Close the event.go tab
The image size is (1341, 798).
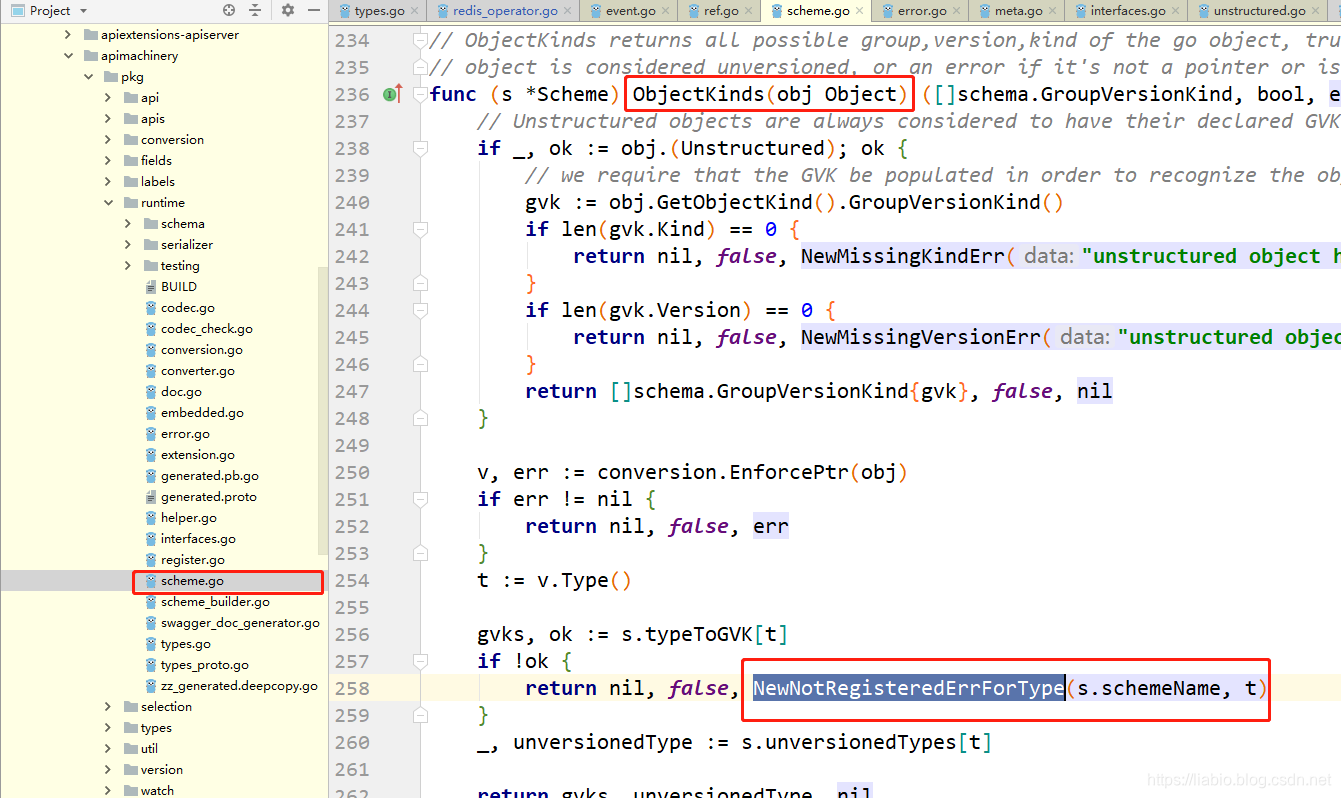[x=665, y=11]
